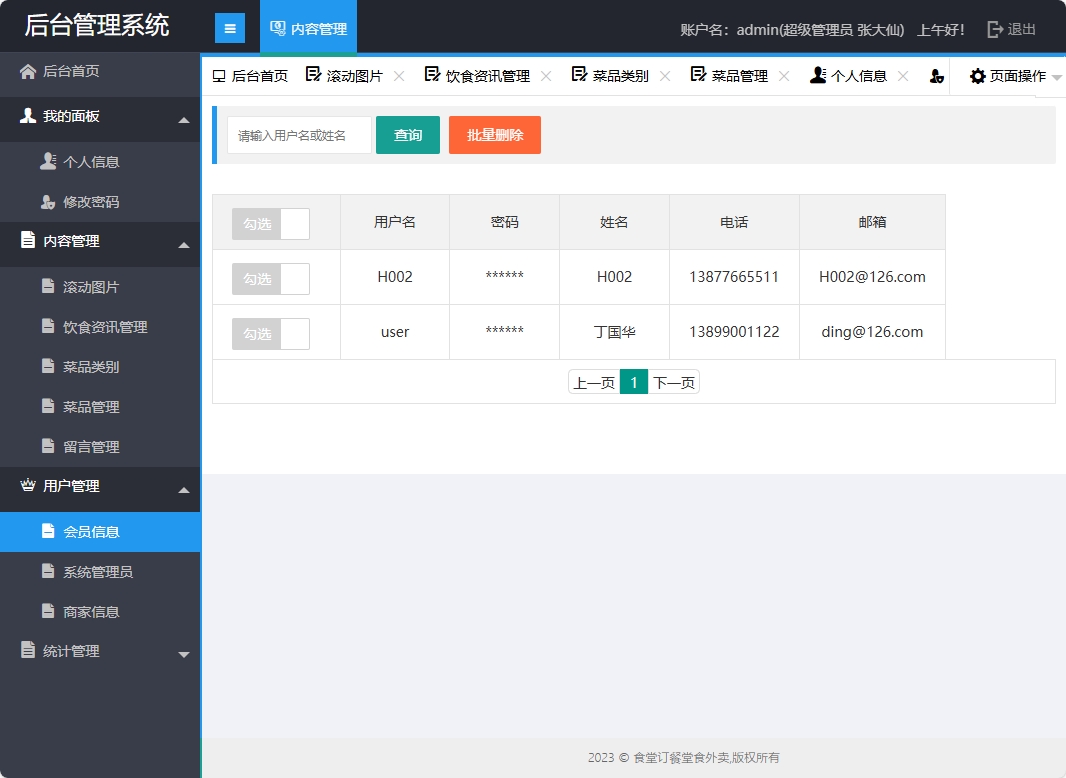Enable the 勾选 switch for user H002
The image size is (1066, 778).
coord(271,277)
